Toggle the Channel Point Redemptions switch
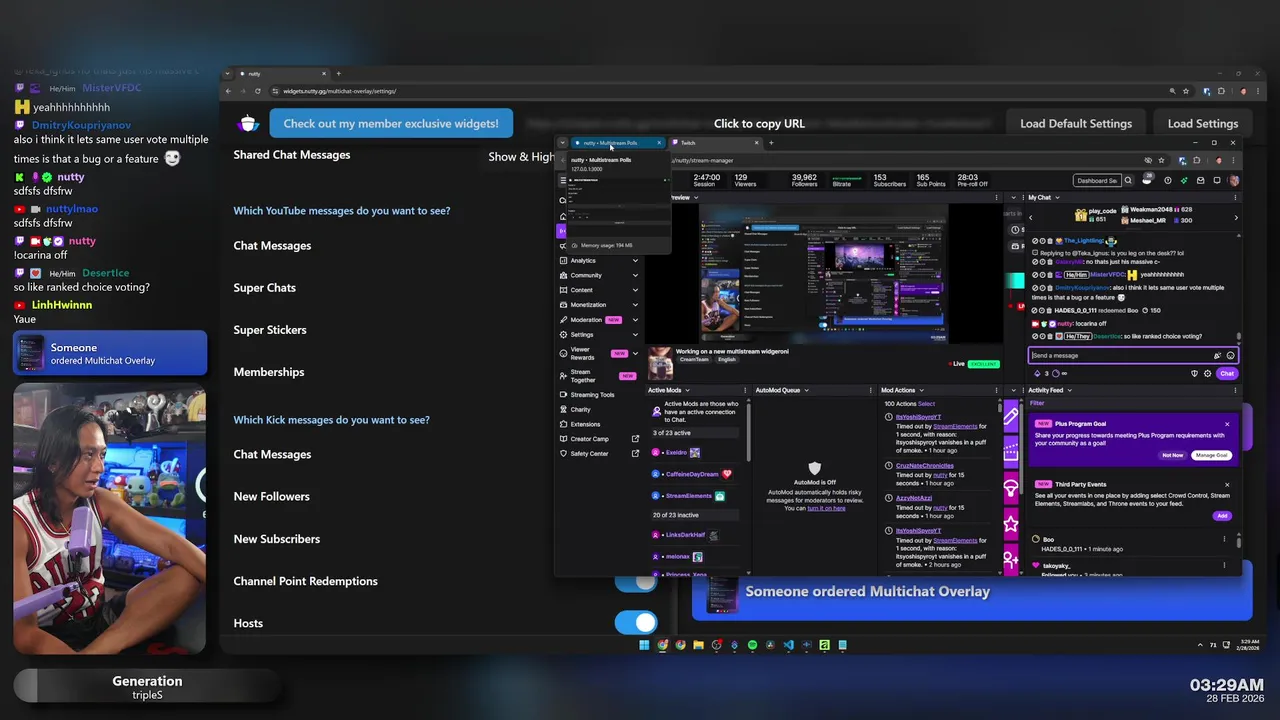Viewport: 1280px width, 720px height. coord(635,581)
